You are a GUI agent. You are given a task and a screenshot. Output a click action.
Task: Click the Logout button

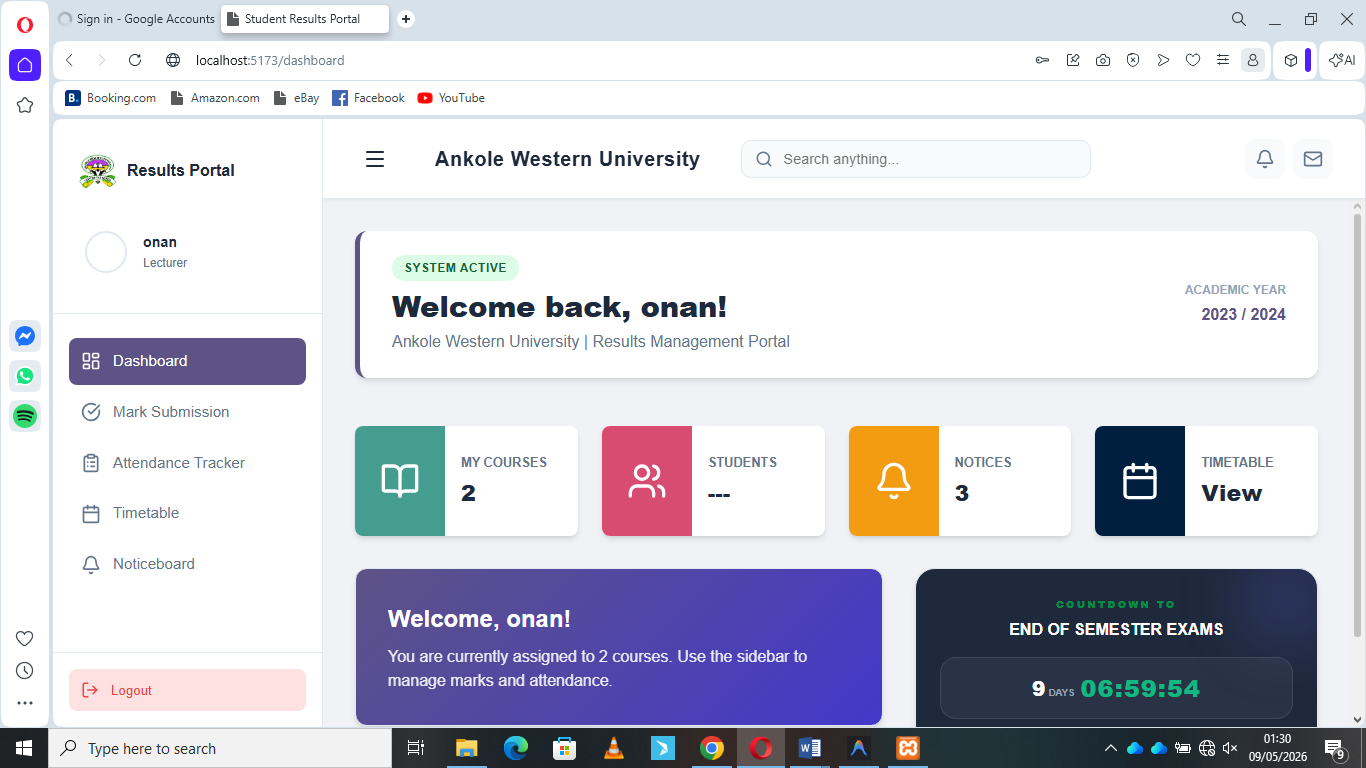click(187, 690)
